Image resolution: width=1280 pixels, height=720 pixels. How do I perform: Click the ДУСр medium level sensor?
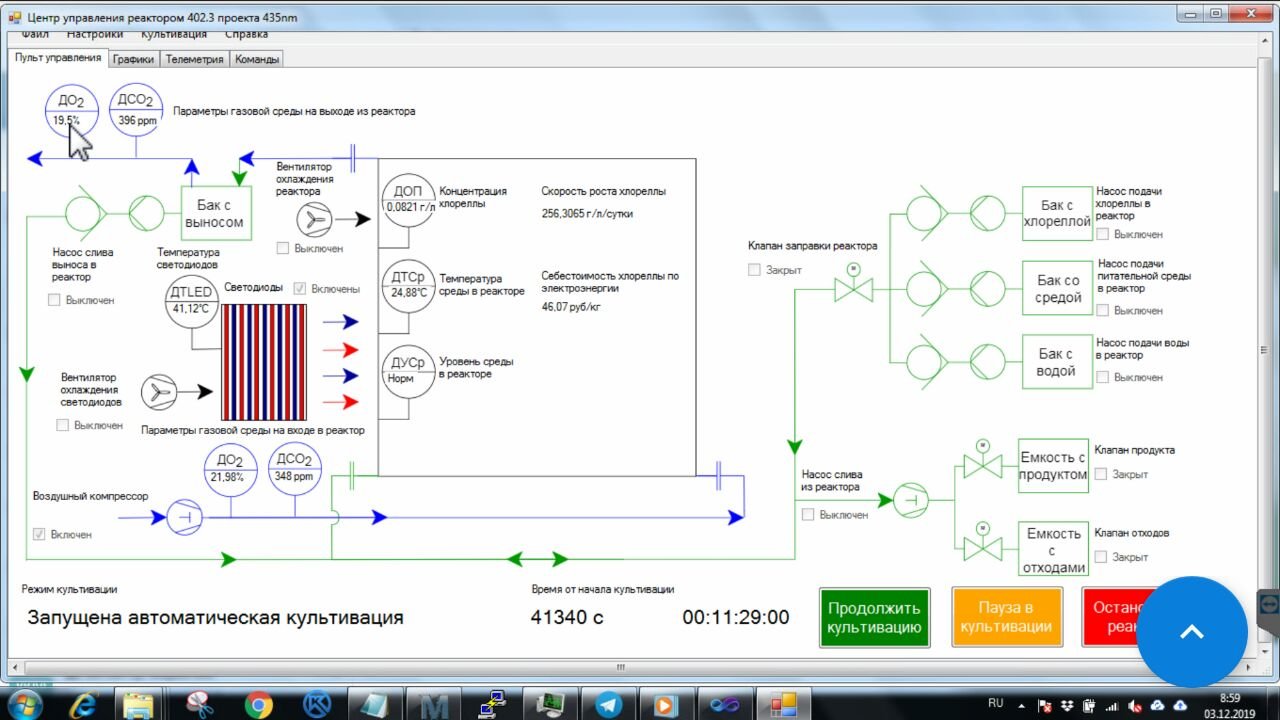point(408,371)
